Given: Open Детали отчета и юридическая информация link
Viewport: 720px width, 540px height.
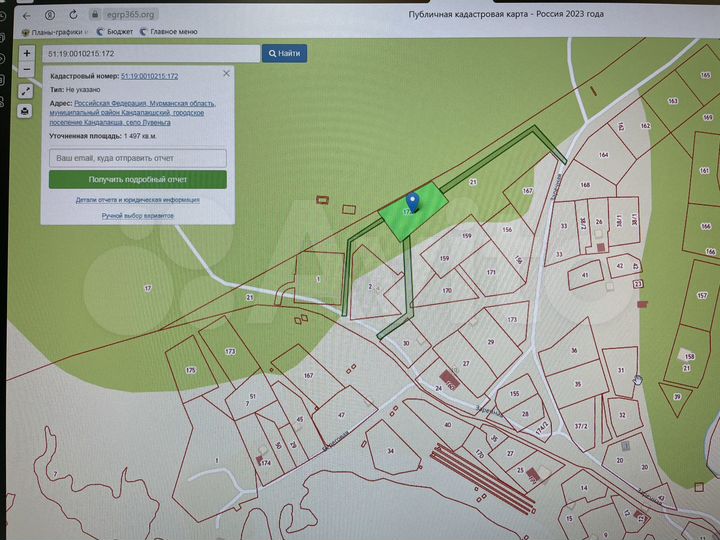Looking at the screenshot, I should coord(137,200).
